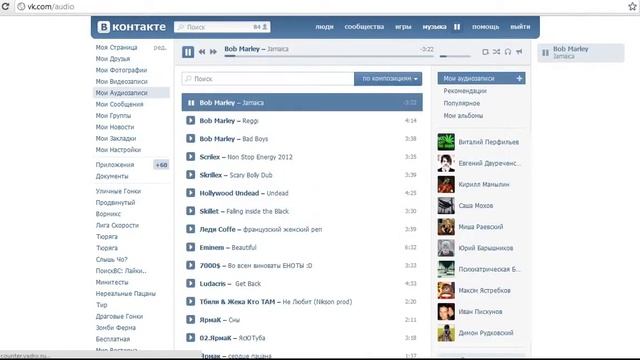Open Мои Друзья

(113, 59)
